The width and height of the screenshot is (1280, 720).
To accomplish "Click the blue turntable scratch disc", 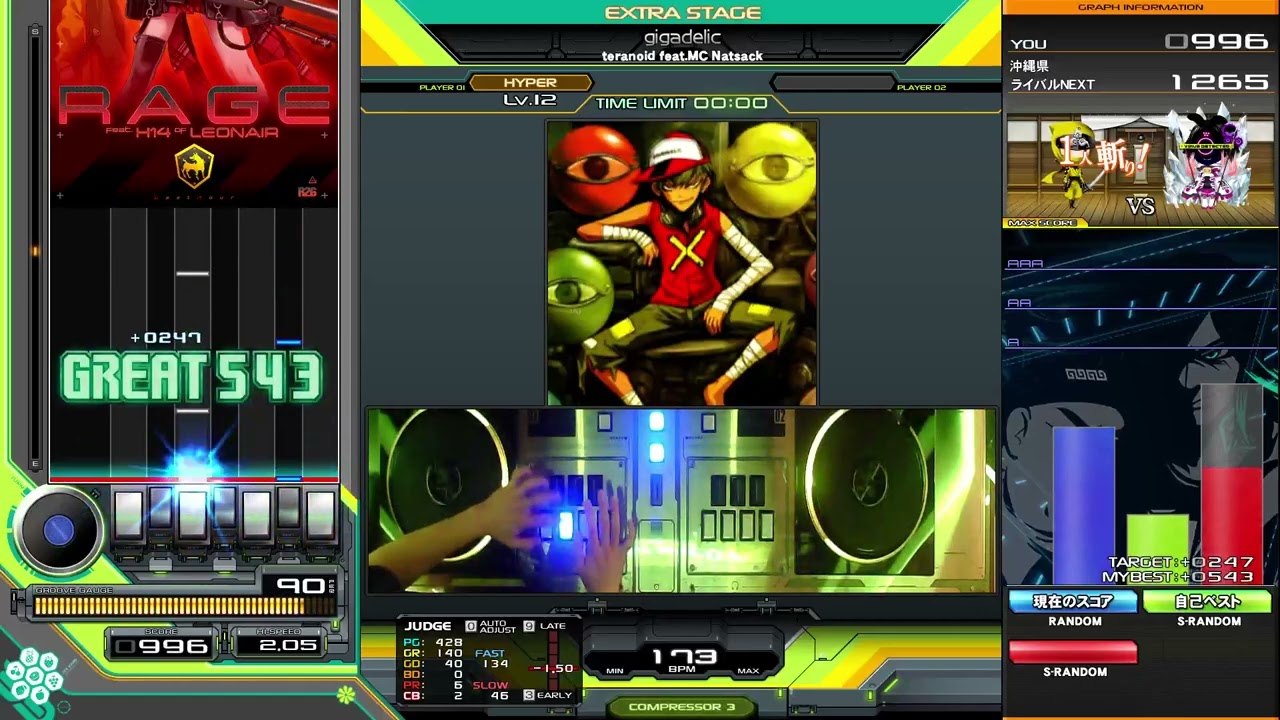I will (59, 531).
